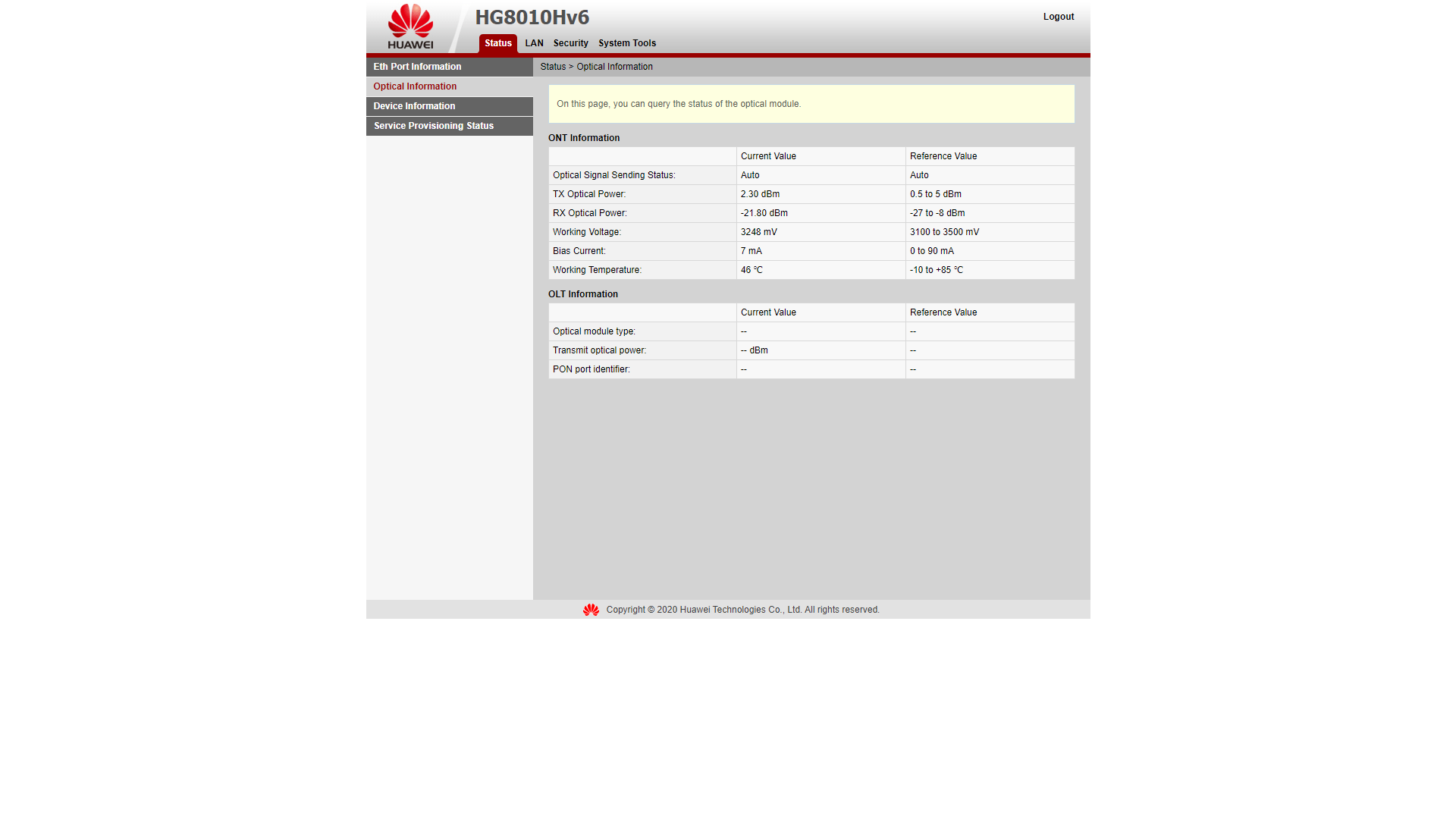Open Device Information sidebar entry

[450, 106]
